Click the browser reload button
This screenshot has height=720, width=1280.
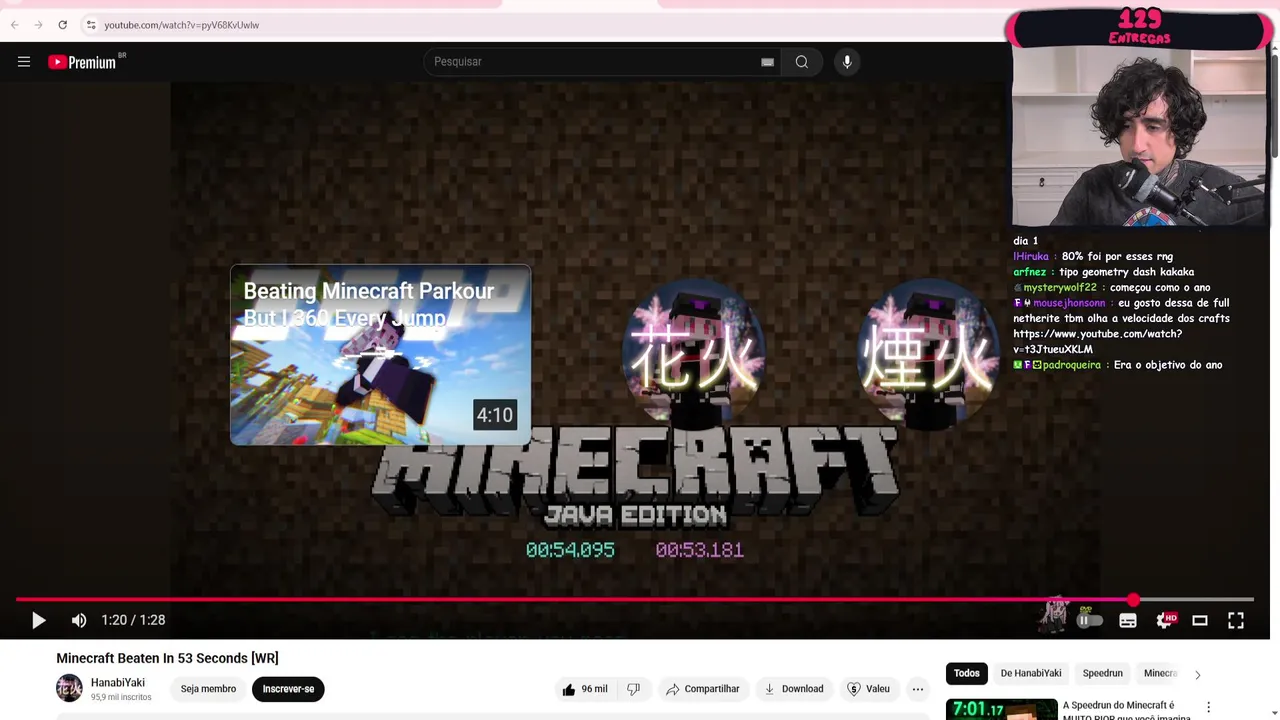click(x=62, y=25)
